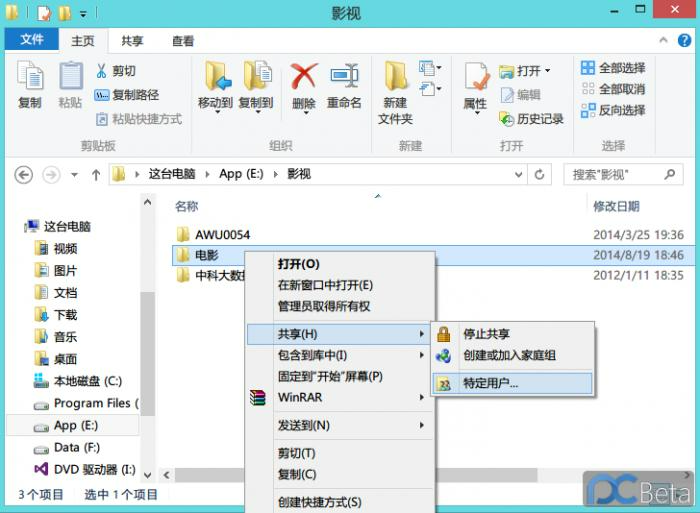The height and width of the screenshot is (513, 700).
Task: Click Edit (编辑) in the ribbon
Action: [520, 95]
